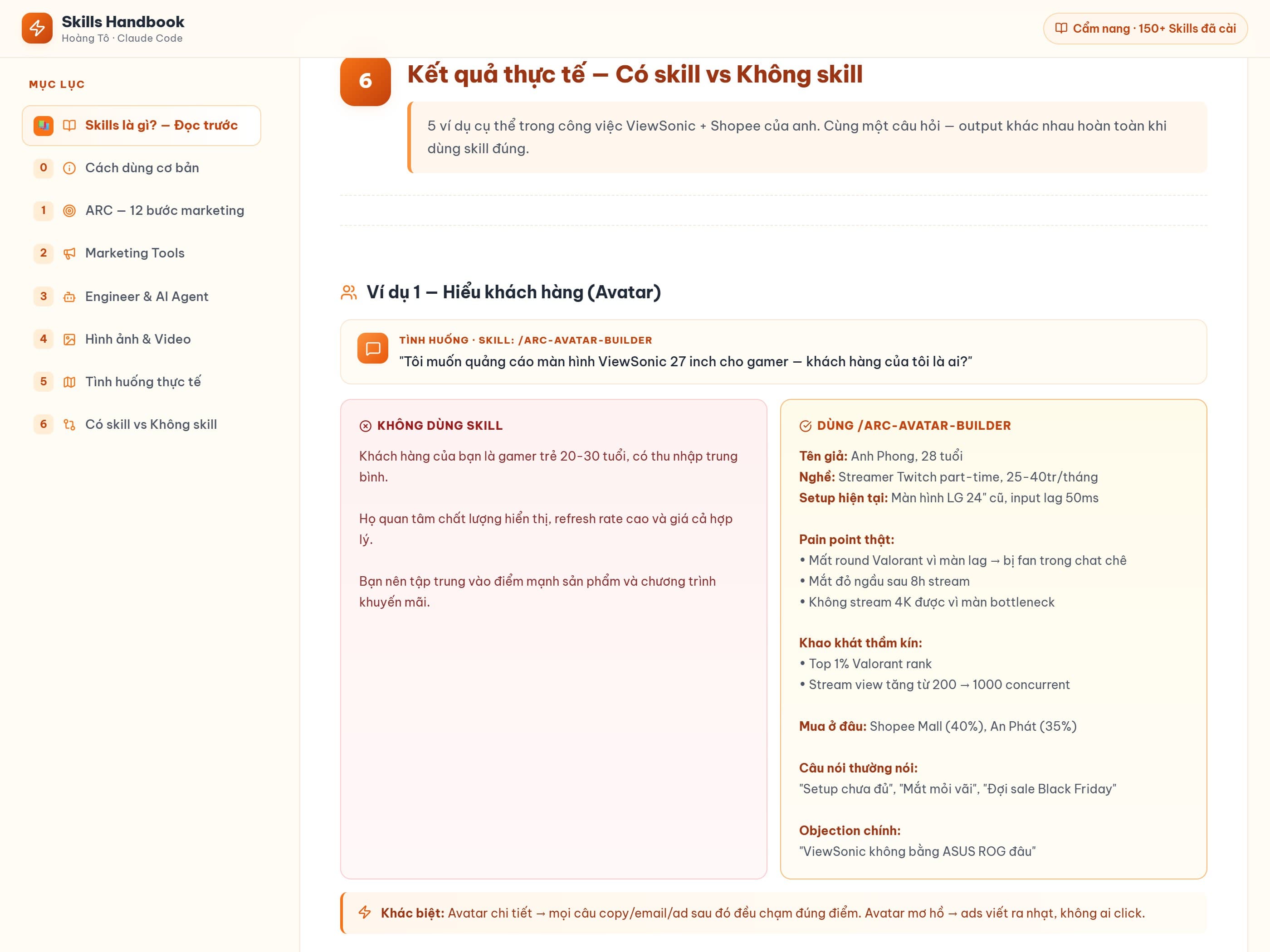Click the book icon in Cẩm nang badge
The width and height of the screenshot is (1270, 952).
(x=1061, y=28)
